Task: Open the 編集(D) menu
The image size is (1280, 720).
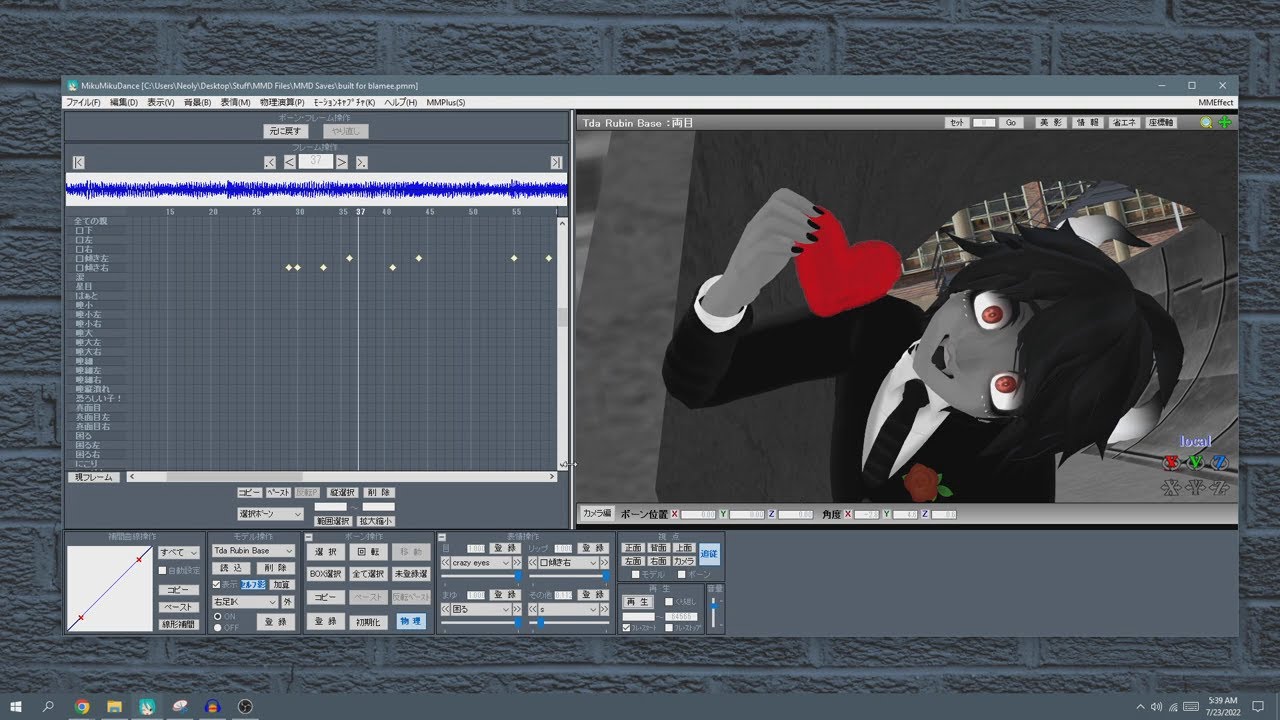Action: [x=124, y=102]
